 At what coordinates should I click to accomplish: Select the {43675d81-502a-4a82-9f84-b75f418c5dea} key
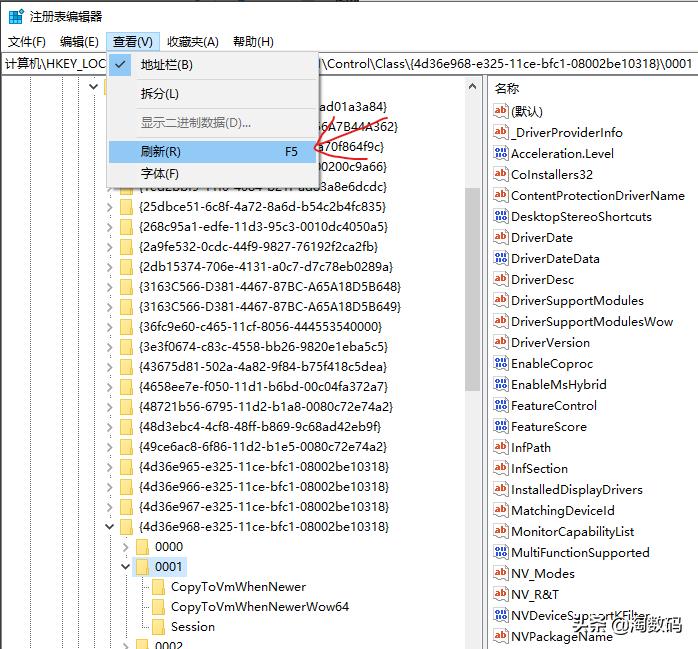[x=263, y=367]
